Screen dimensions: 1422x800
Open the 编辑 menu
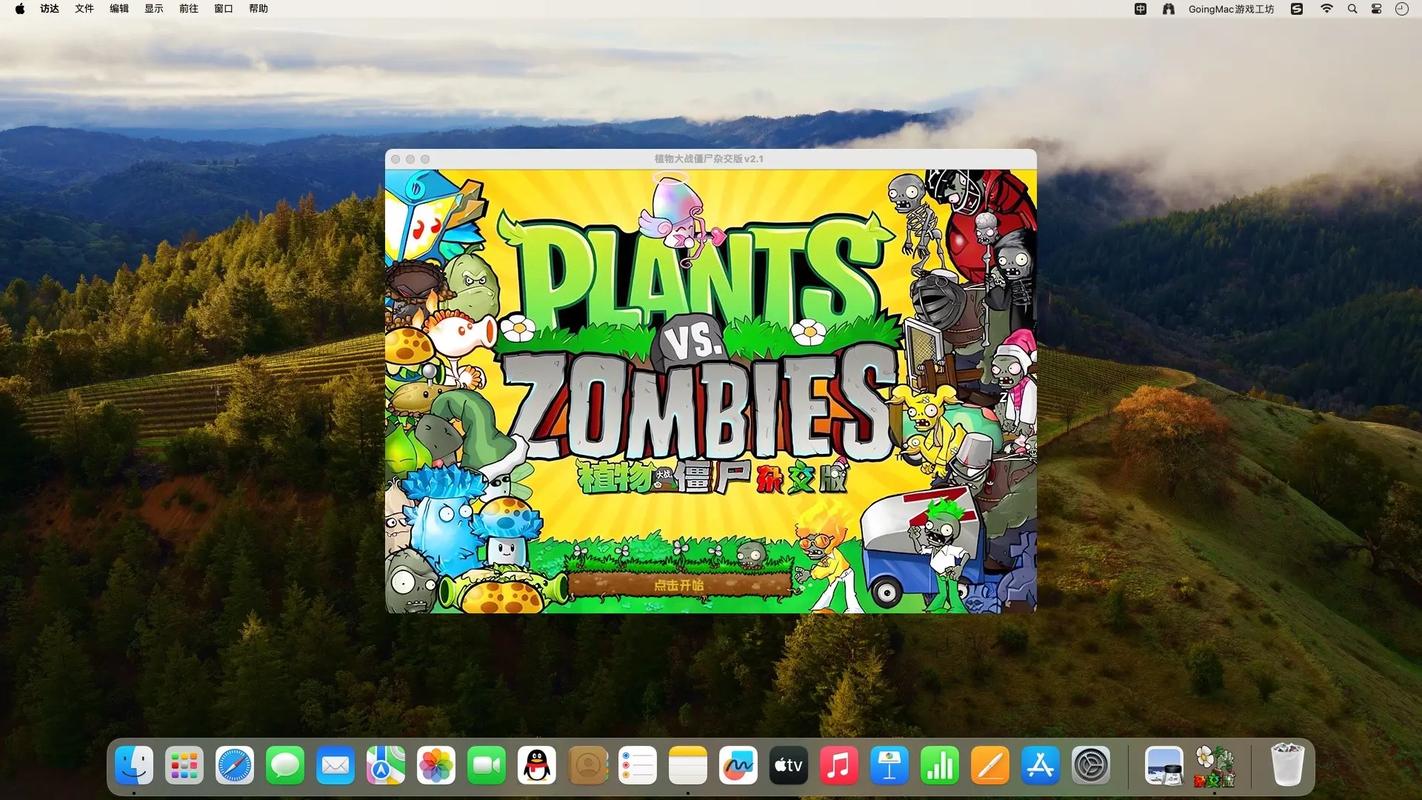(119, 8)
